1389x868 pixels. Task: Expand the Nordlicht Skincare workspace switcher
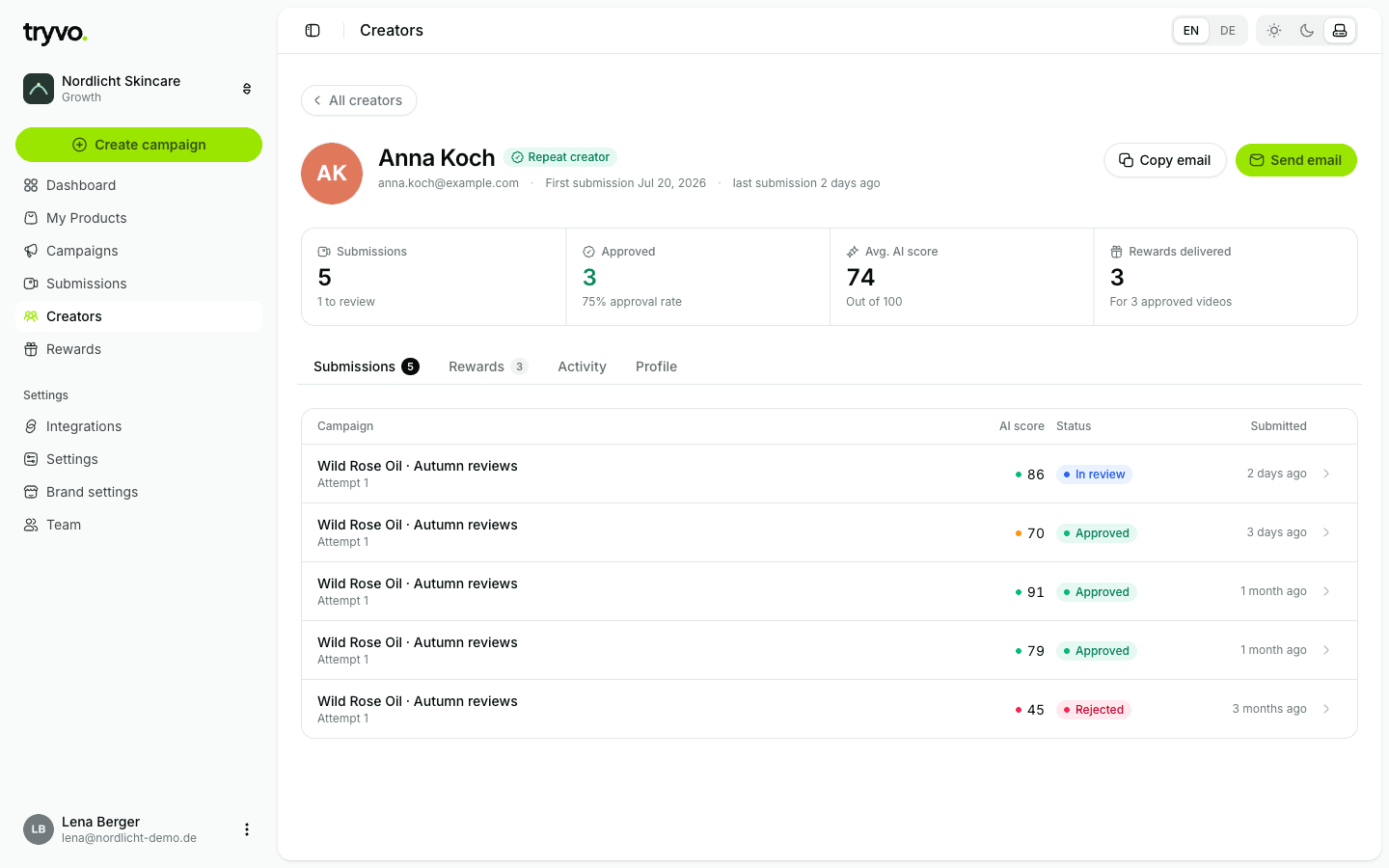coord(247,89)
